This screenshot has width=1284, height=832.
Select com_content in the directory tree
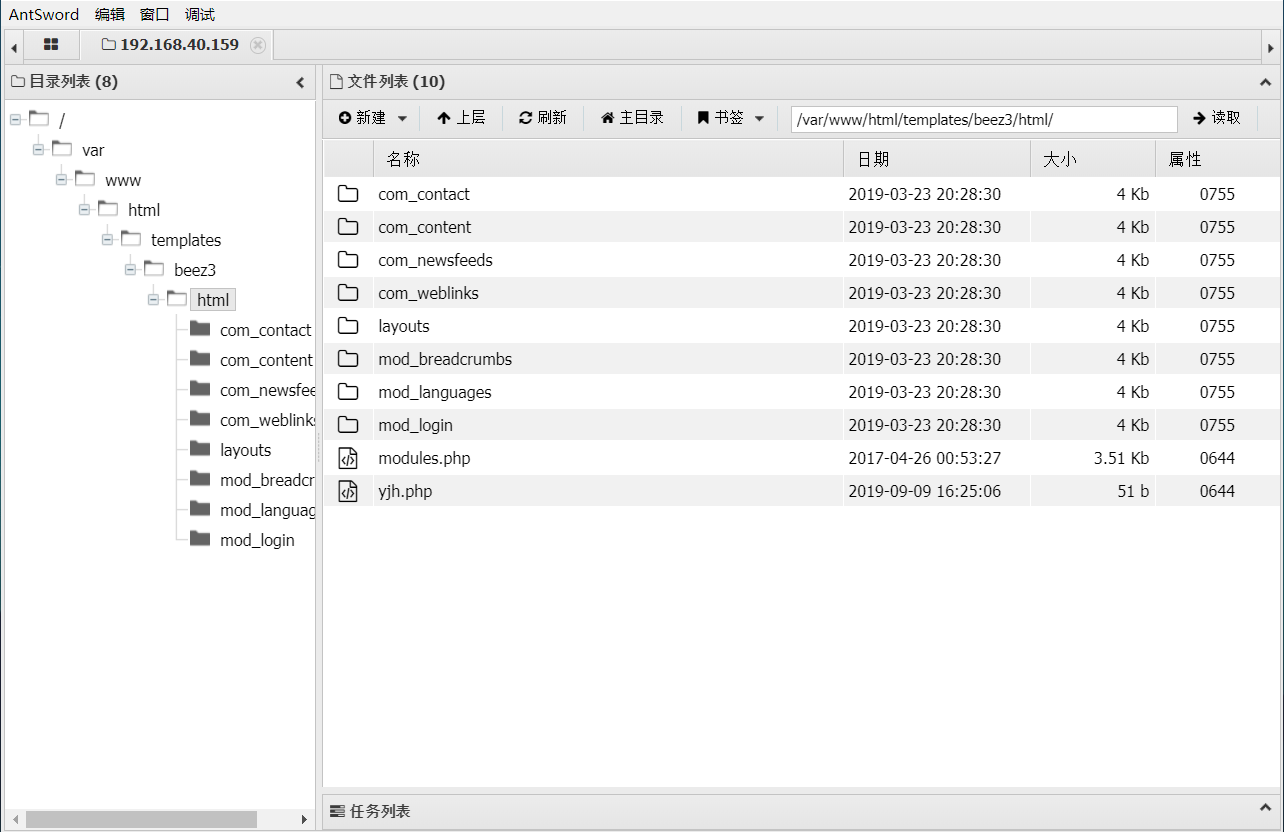point(266,360)
